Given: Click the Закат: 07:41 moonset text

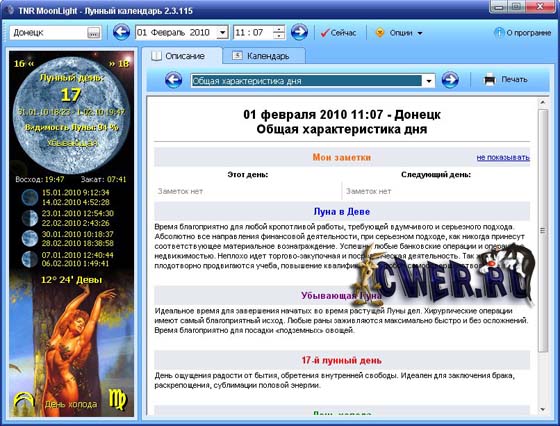Looking at the screenshot, I should coord(103,179).
